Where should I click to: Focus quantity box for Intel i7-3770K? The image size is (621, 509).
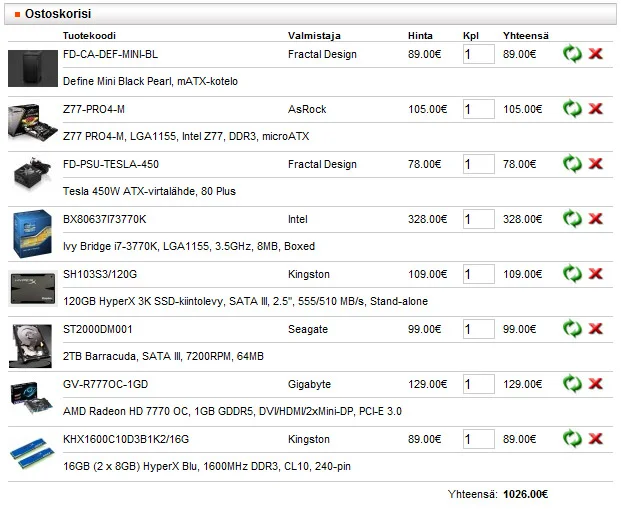click(478, 219)
